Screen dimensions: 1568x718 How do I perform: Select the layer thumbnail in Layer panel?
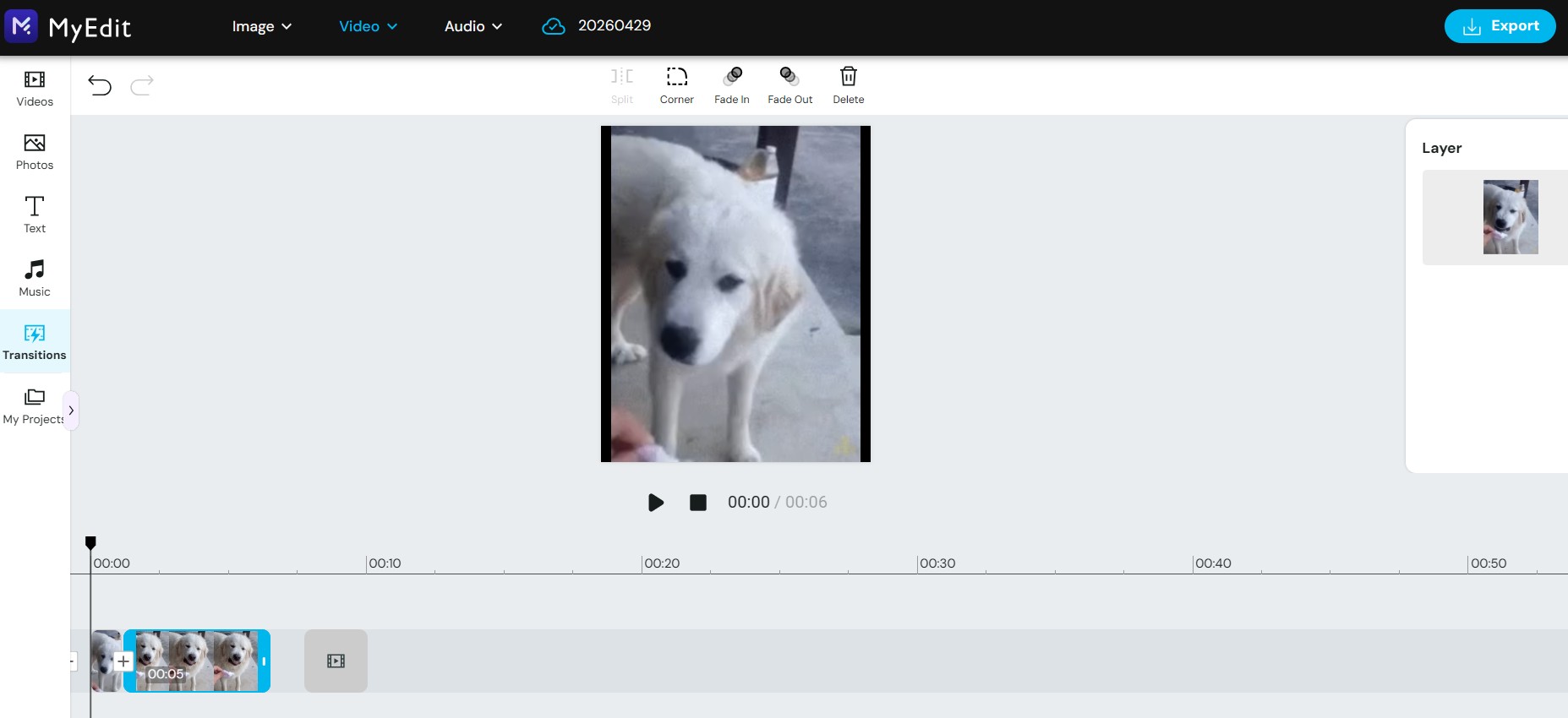(x=1511, y=217)
